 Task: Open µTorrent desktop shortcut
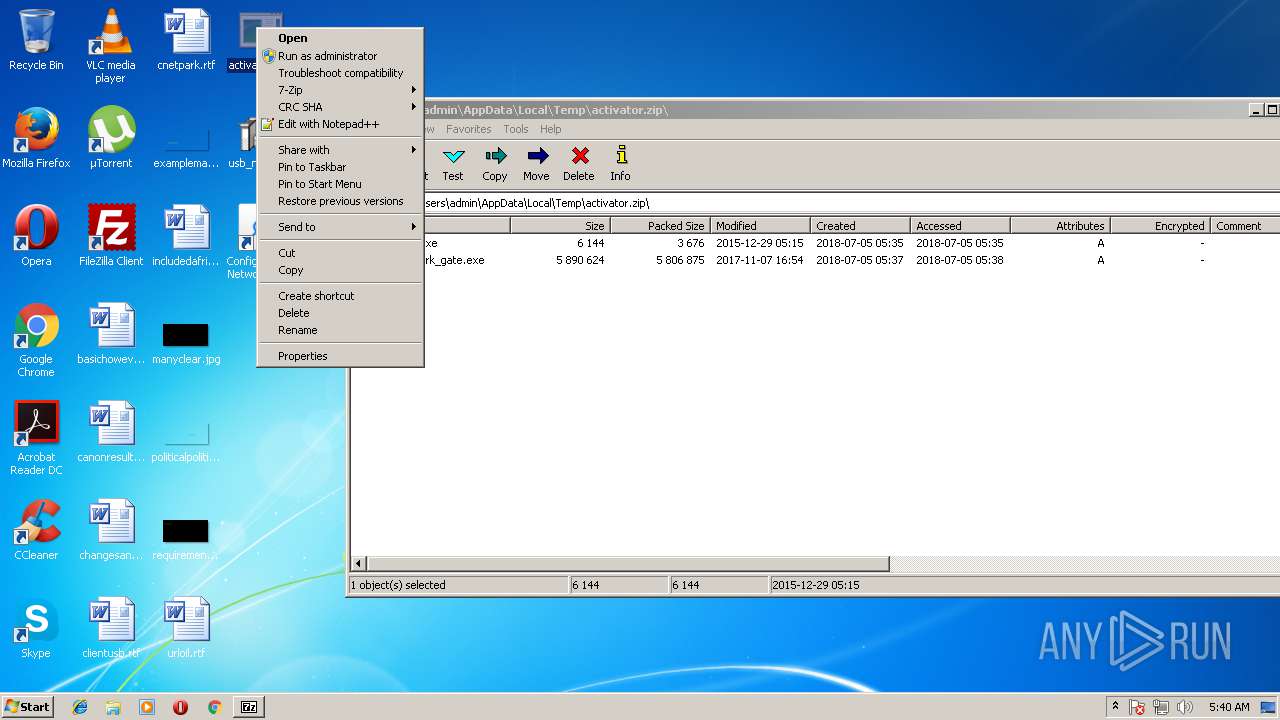[110, 138]
